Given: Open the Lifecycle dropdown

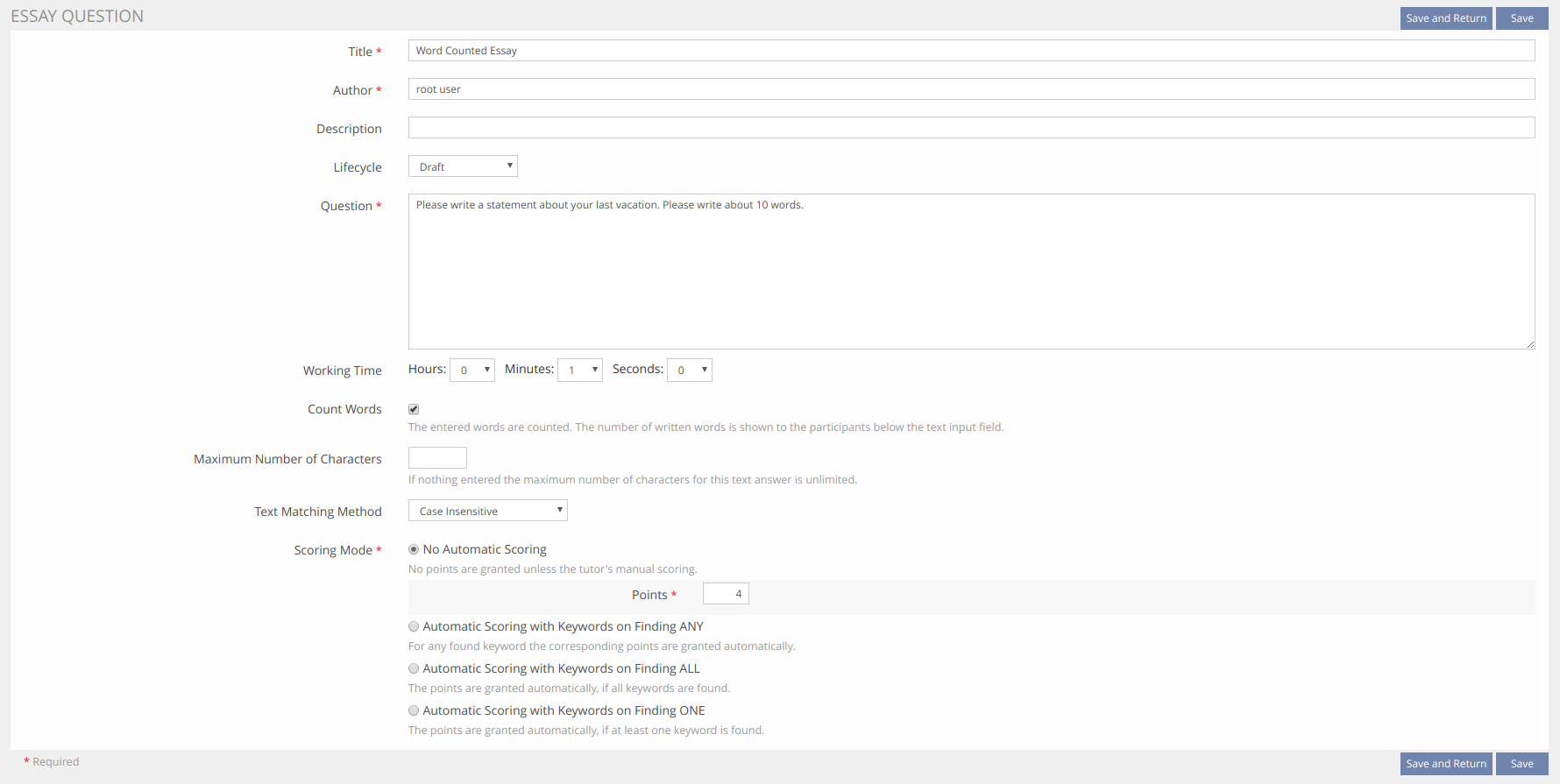Looking at the screenshot, I should tap(463, 166).
